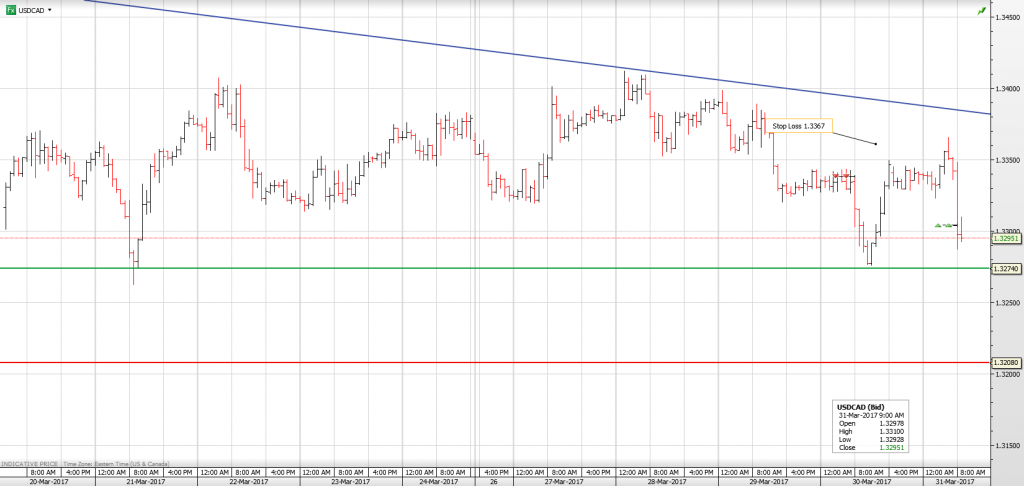Viewport: 1024px width, 486px height.
Task: Click the endpoint dot of Stop Loss pointer
Action: pos(876,143)
